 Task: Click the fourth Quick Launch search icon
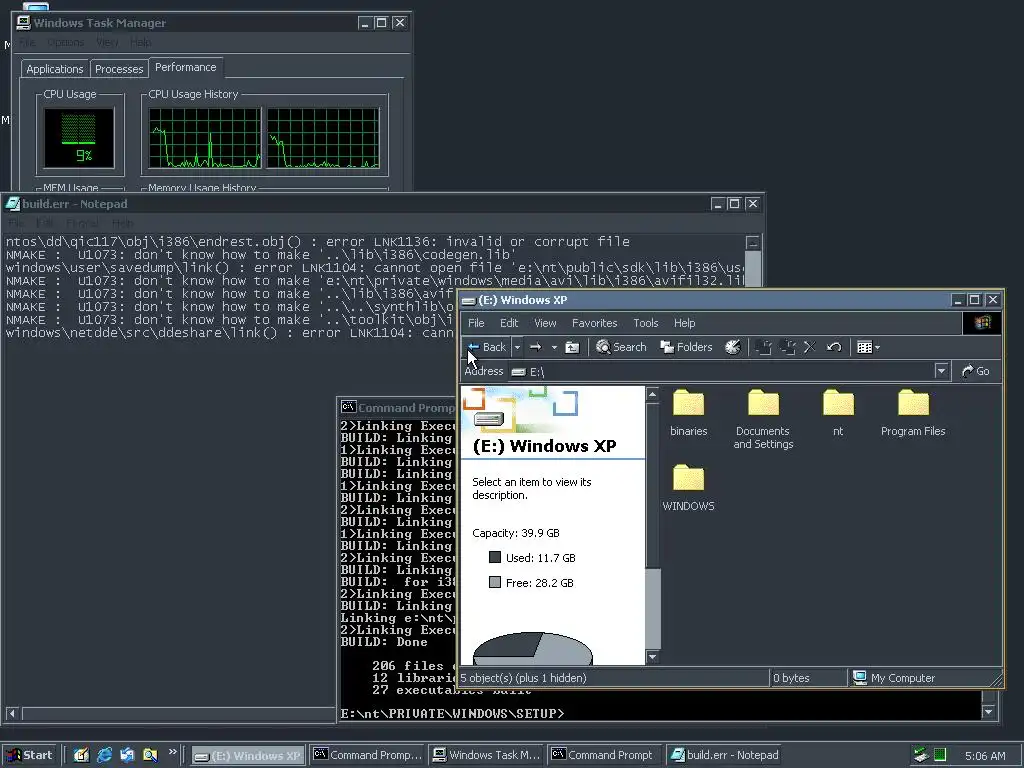(x=150, y=755)
